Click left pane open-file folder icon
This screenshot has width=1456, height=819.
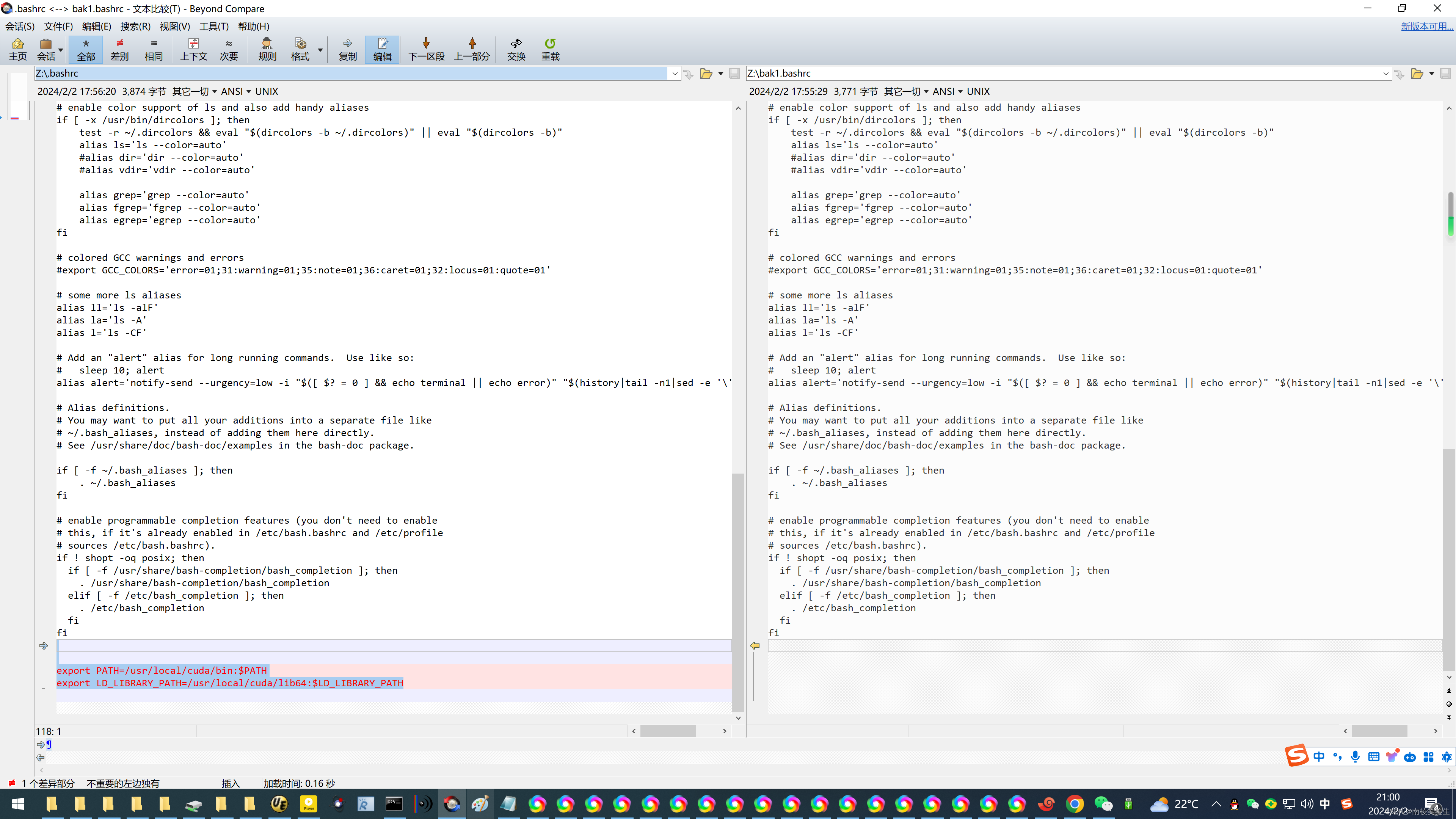pyautogui.click(x=706, y=74)
